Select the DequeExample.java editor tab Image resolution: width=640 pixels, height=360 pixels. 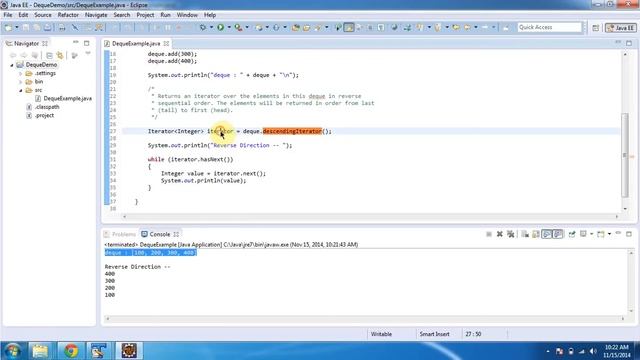(x=136, y=43)
